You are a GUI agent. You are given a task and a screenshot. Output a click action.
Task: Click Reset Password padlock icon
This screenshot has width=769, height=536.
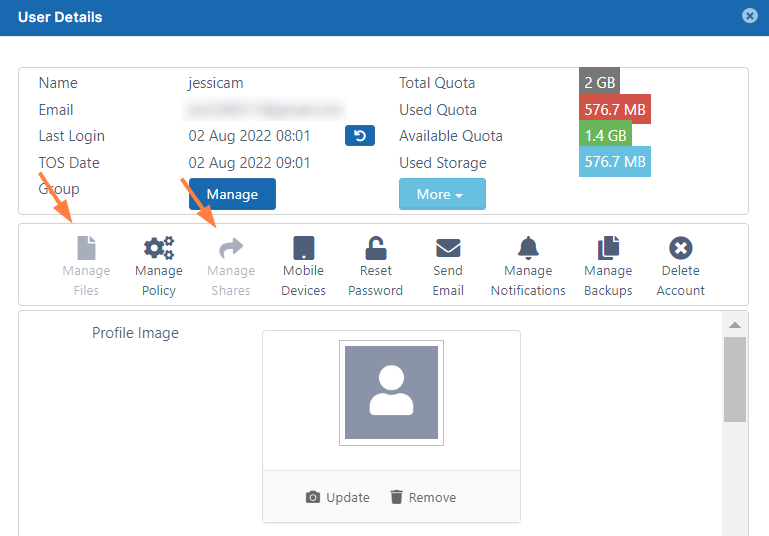coord(375,249)
